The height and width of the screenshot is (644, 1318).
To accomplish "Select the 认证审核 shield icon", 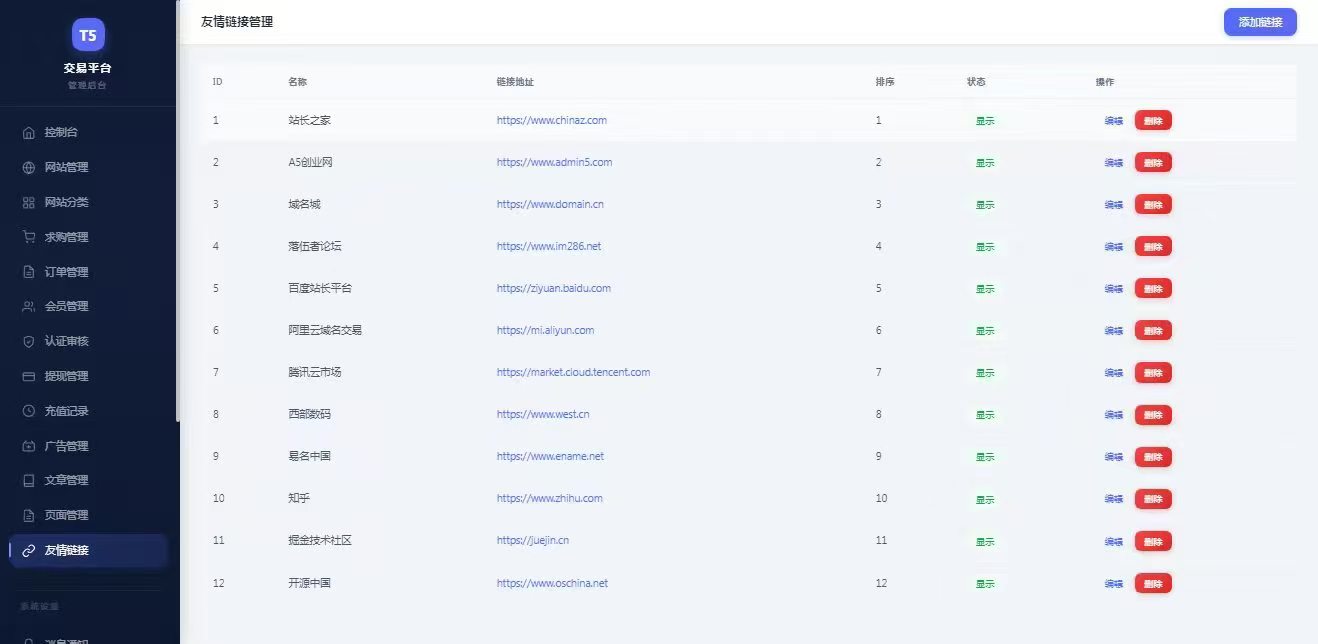I will pos(29,341).
